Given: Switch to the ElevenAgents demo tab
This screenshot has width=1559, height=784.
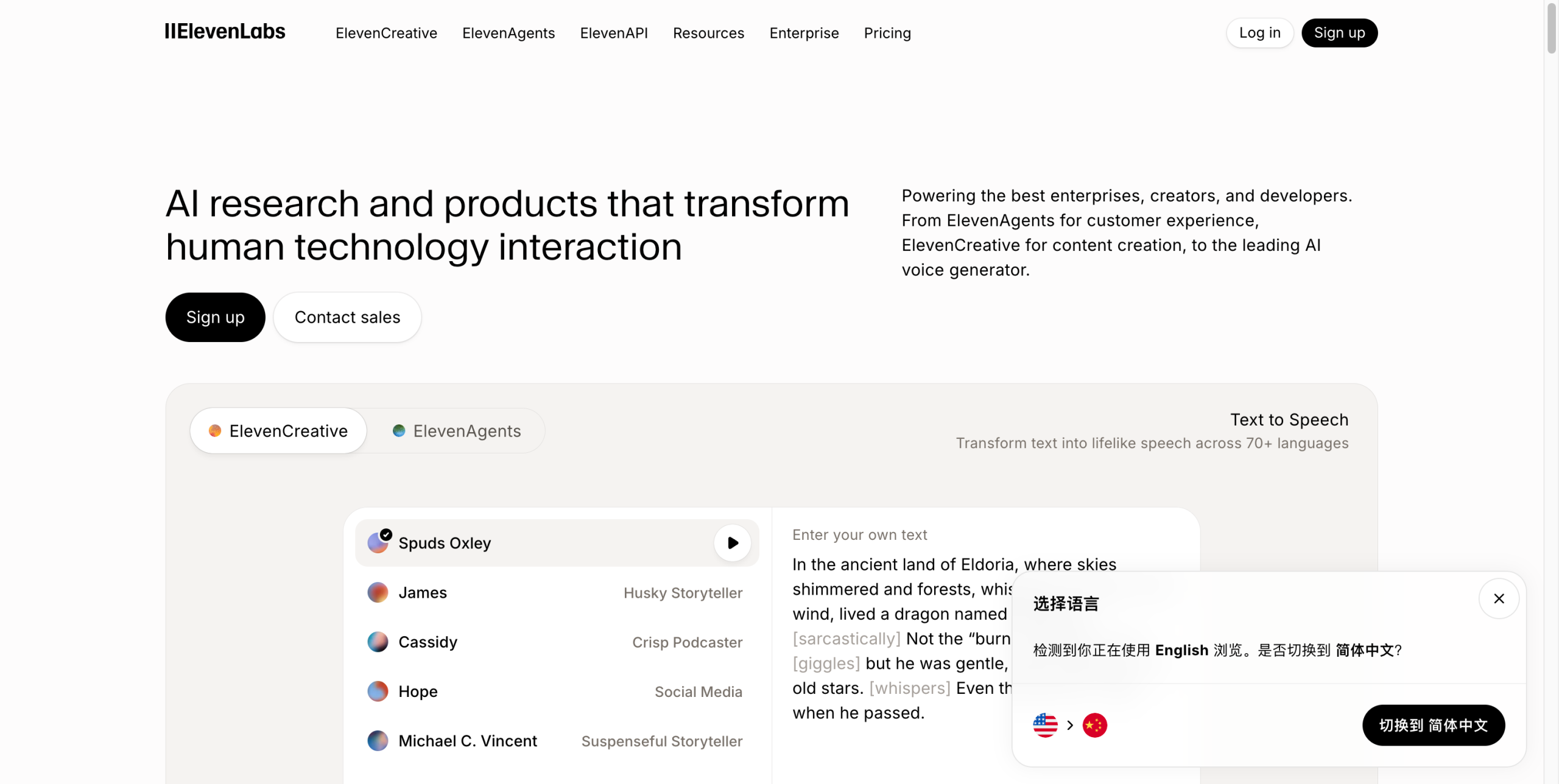Looking at the screenshot, I should coord(458,430).
